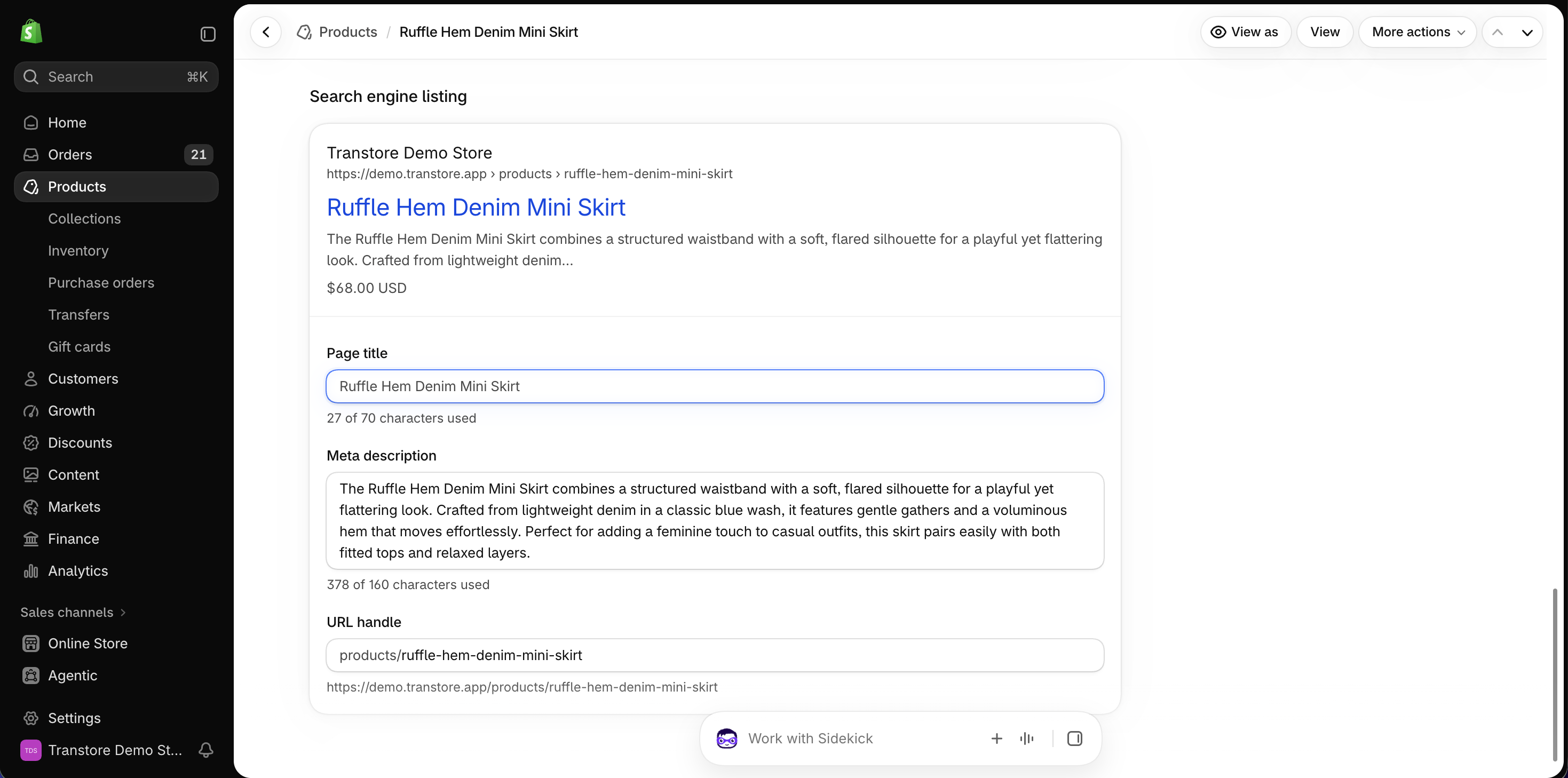Viewport: 1568px width, 778px height.
Task: Click the Agentic robot icon
Action: point(30,676)
